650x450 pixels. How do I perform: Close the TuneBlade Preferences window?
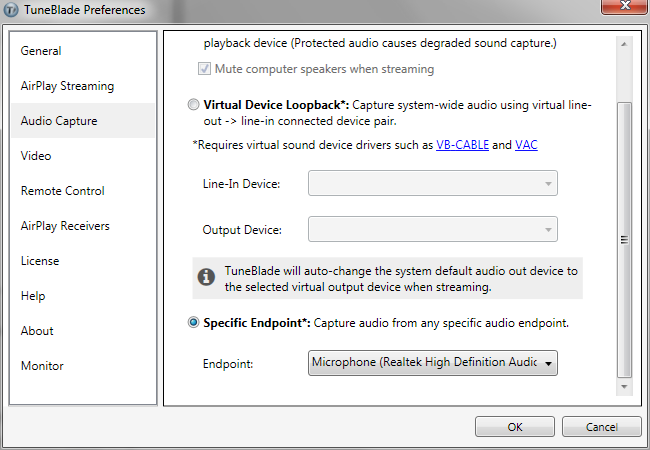click(624, 7)
